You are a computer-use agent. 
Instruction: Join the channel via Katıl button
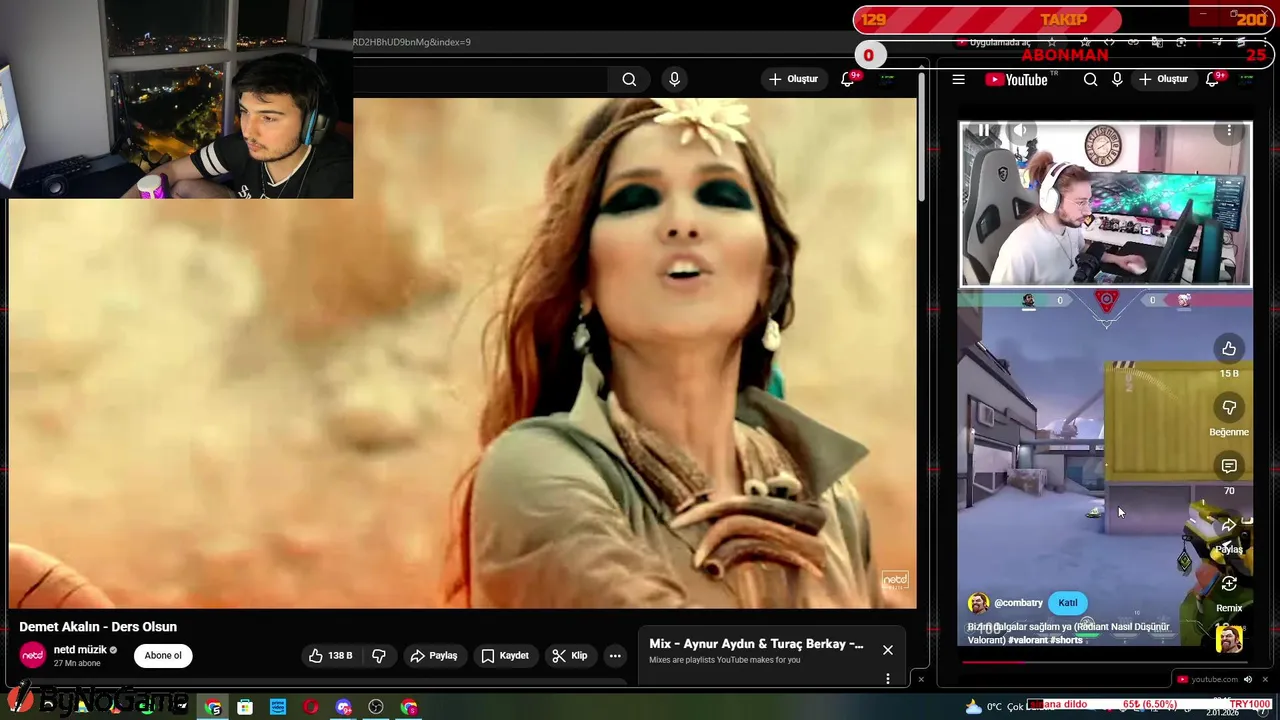click(x=1068, y=603)
